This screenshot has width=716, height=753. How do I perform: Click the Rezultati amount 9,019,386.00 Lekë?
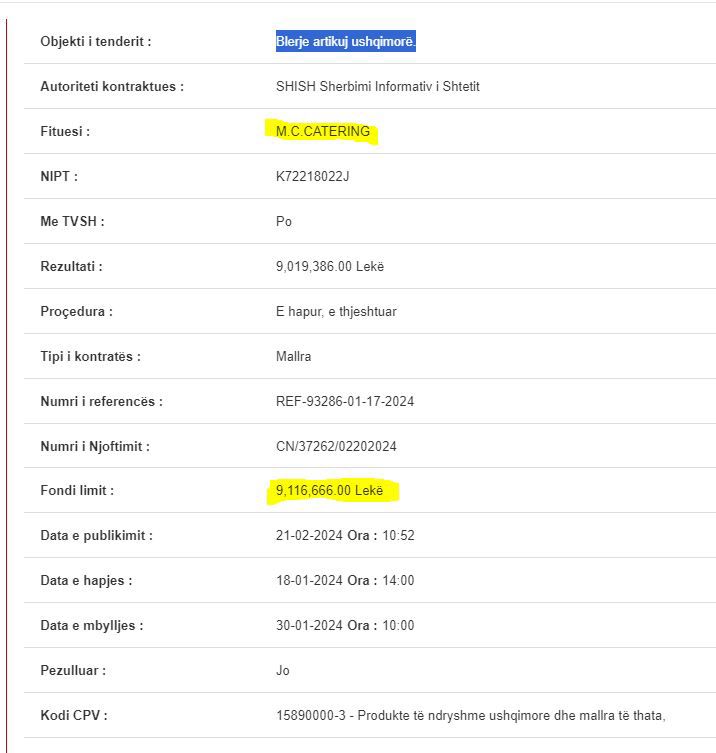[x=330, y=266]
